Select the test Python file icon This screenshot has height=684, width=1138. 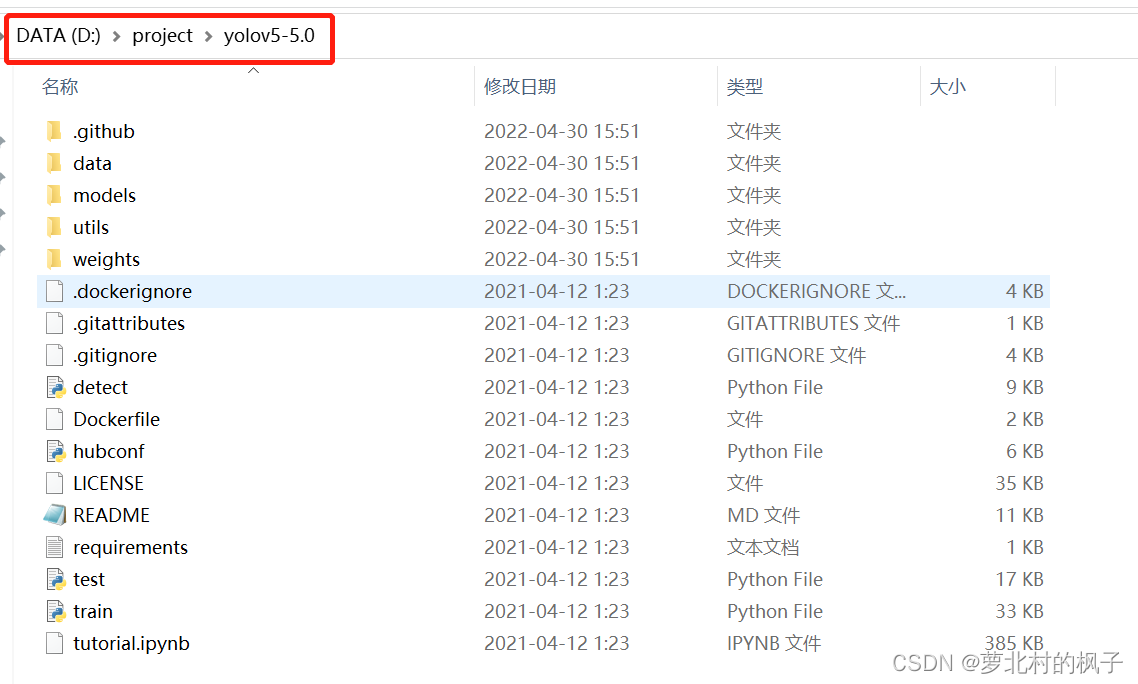55,579
